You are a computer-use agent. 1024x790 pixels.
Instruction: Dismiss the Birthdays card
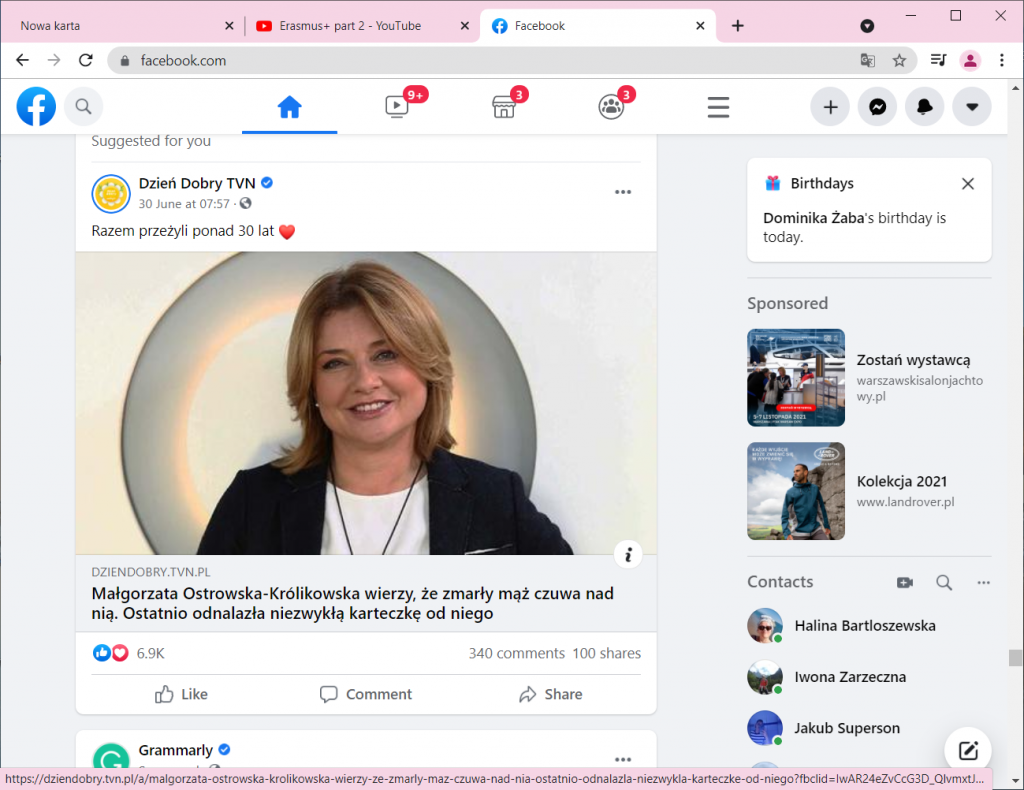pos(967,184)
